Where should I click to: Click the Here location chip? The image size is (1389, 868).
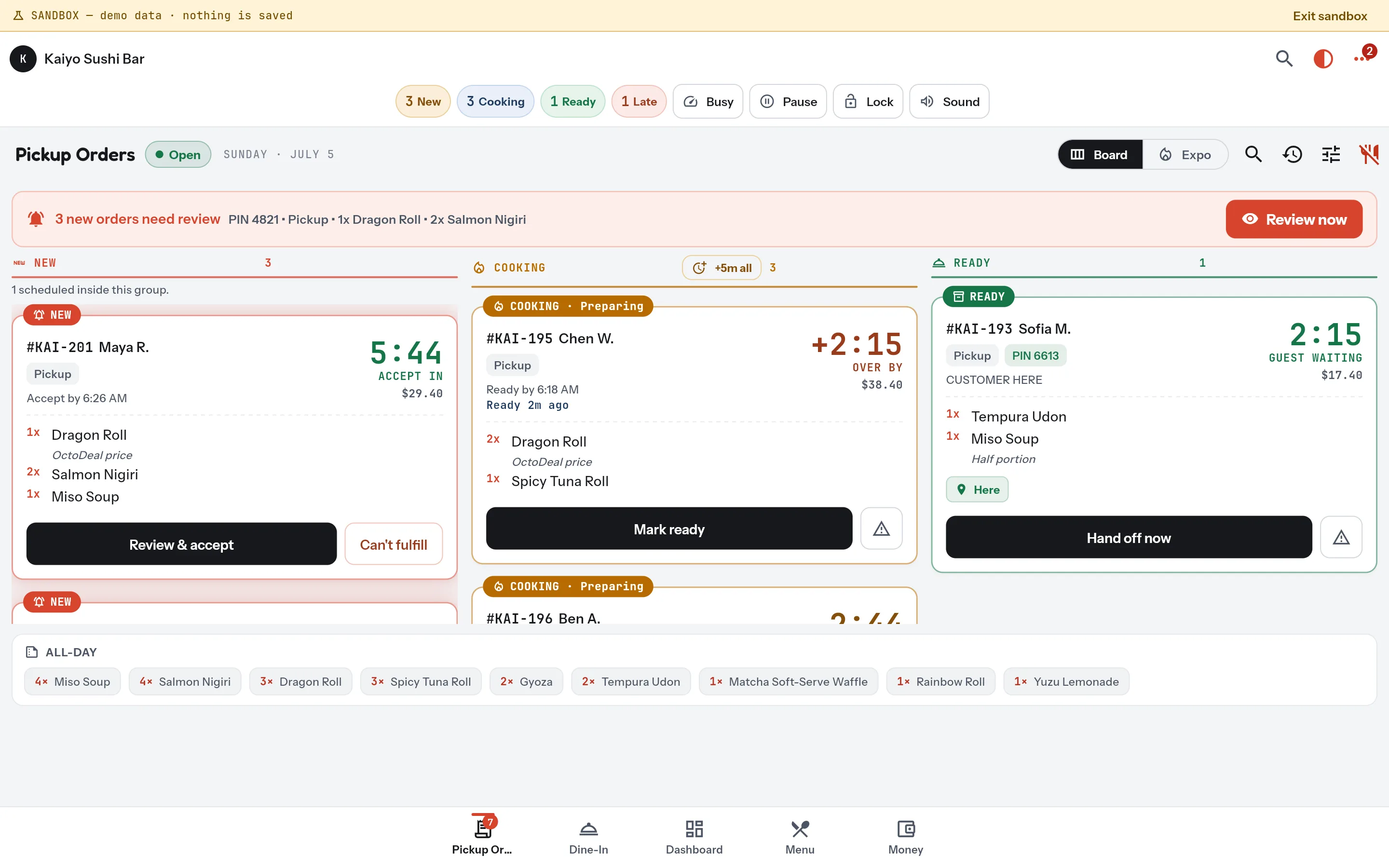[977, 489]
